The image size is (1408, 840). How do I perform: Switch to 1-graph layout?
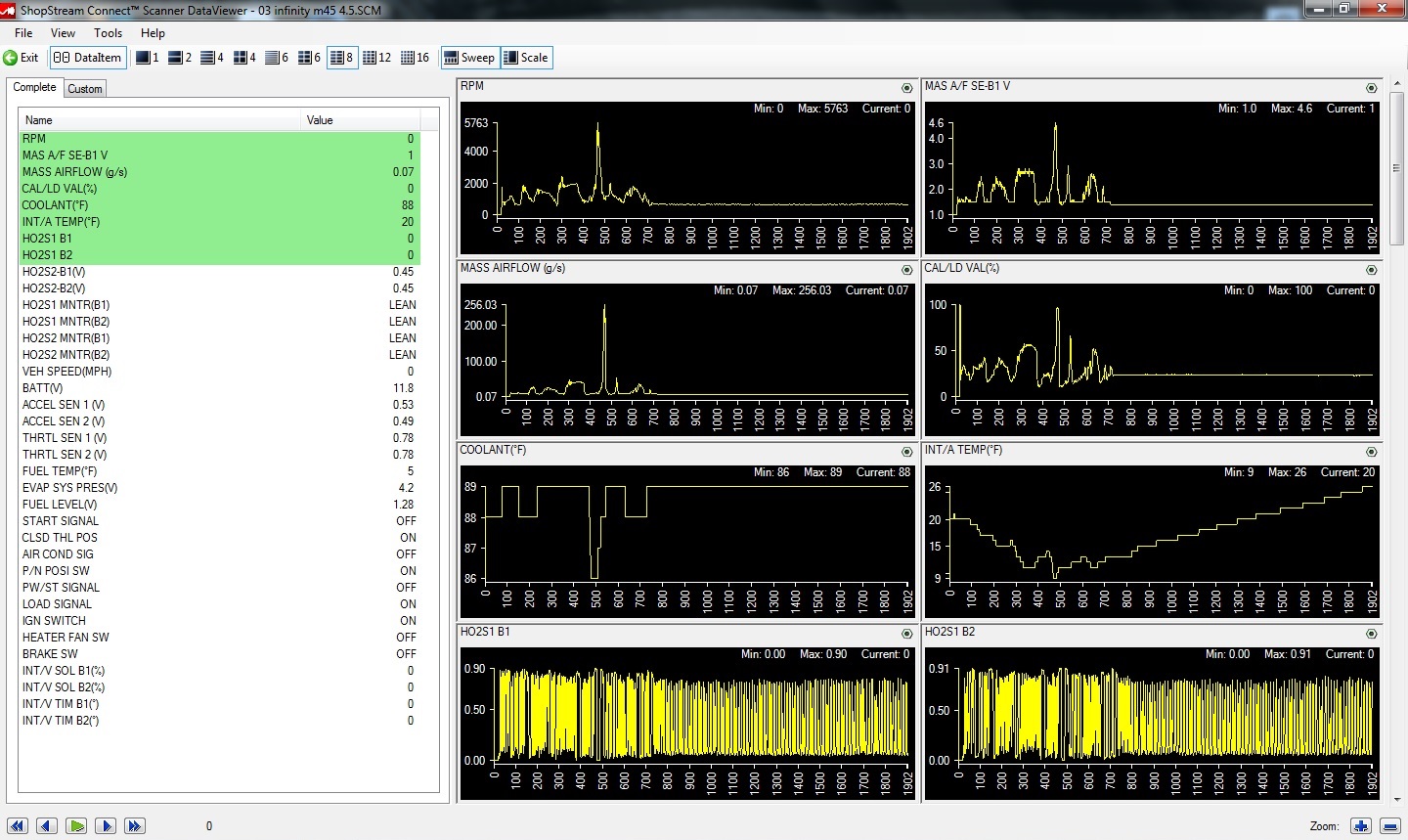click(147, 58)
